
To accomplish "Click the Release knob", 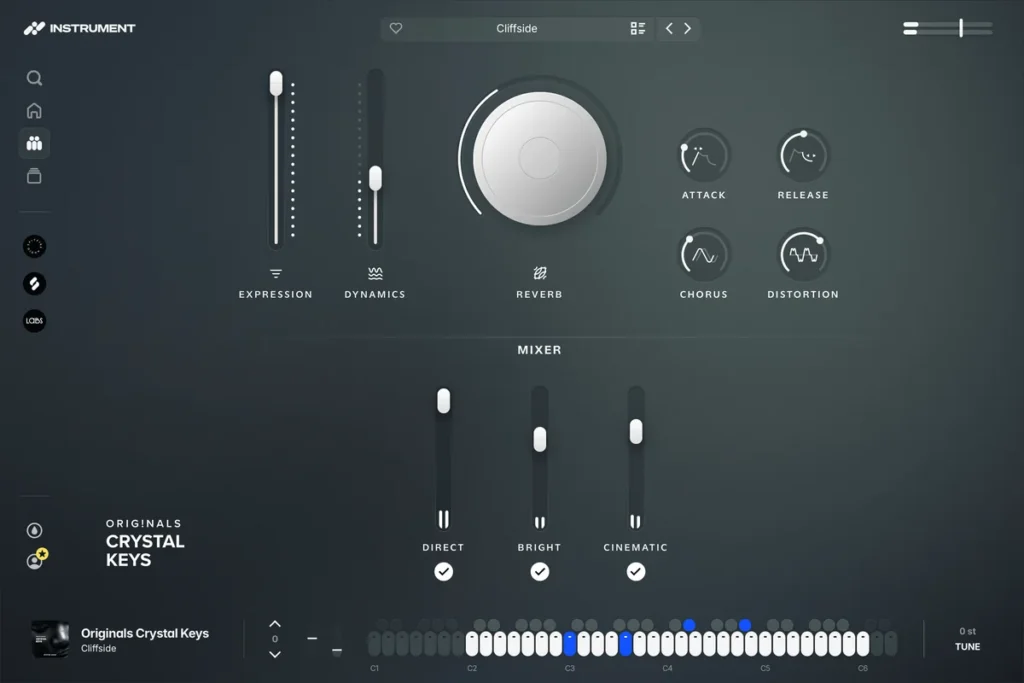I will [x=803, y=155].
